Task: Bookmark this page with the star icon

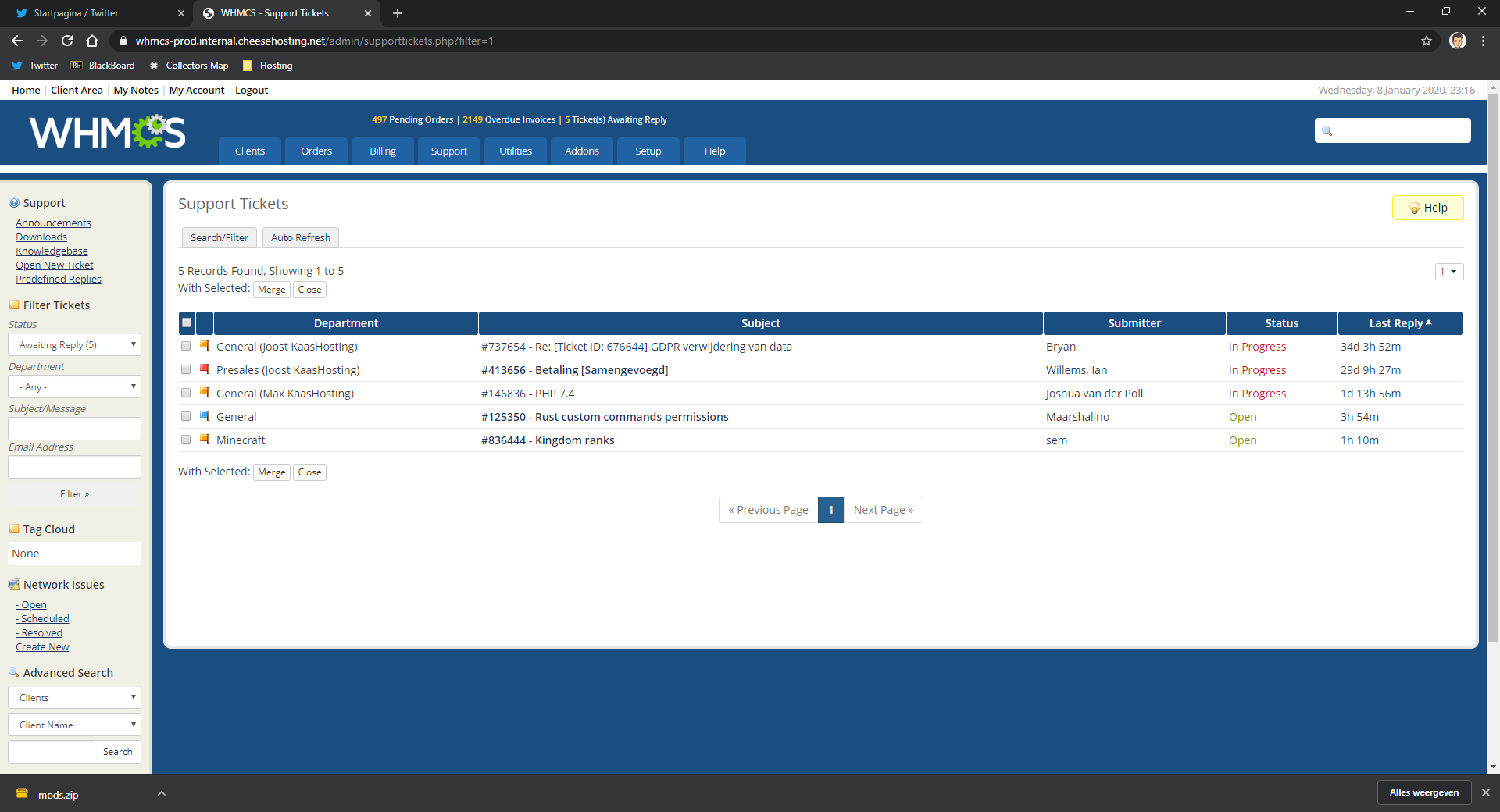Action: [x=1426, y=41]
